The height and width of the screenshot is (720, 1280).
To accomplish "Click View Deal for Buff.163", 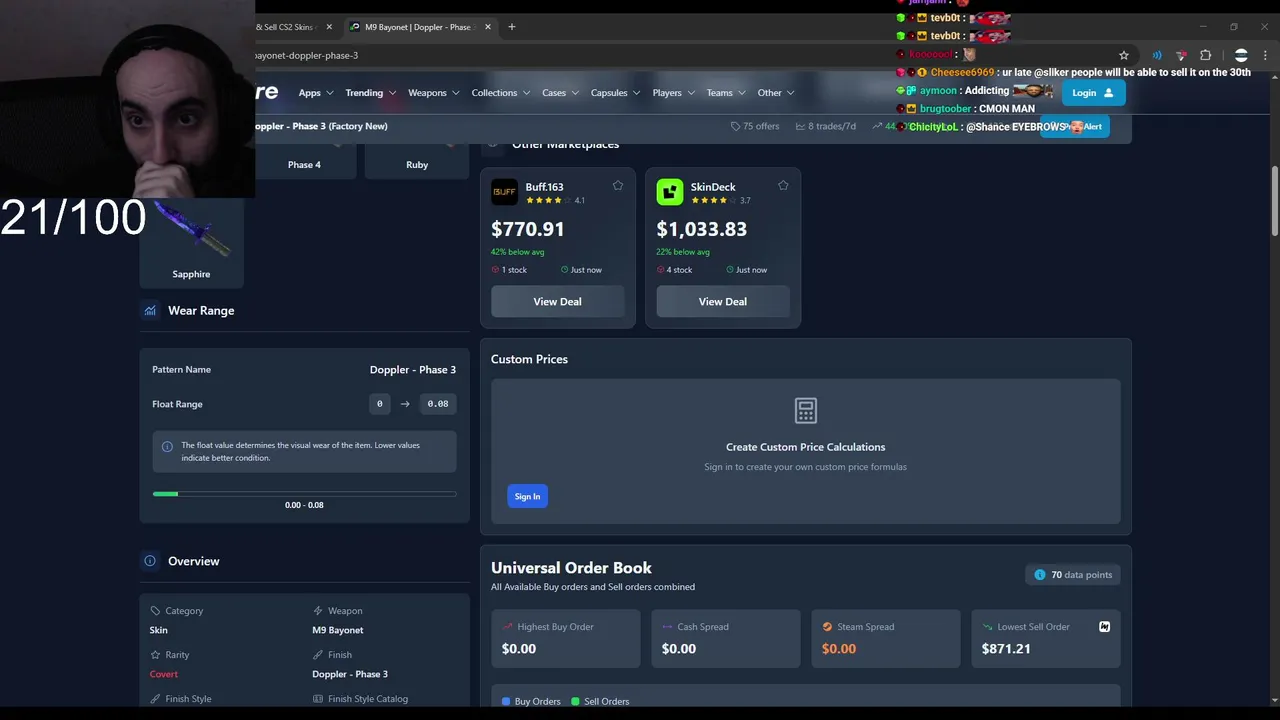I will pyautogui.click(x=557, y=301).
